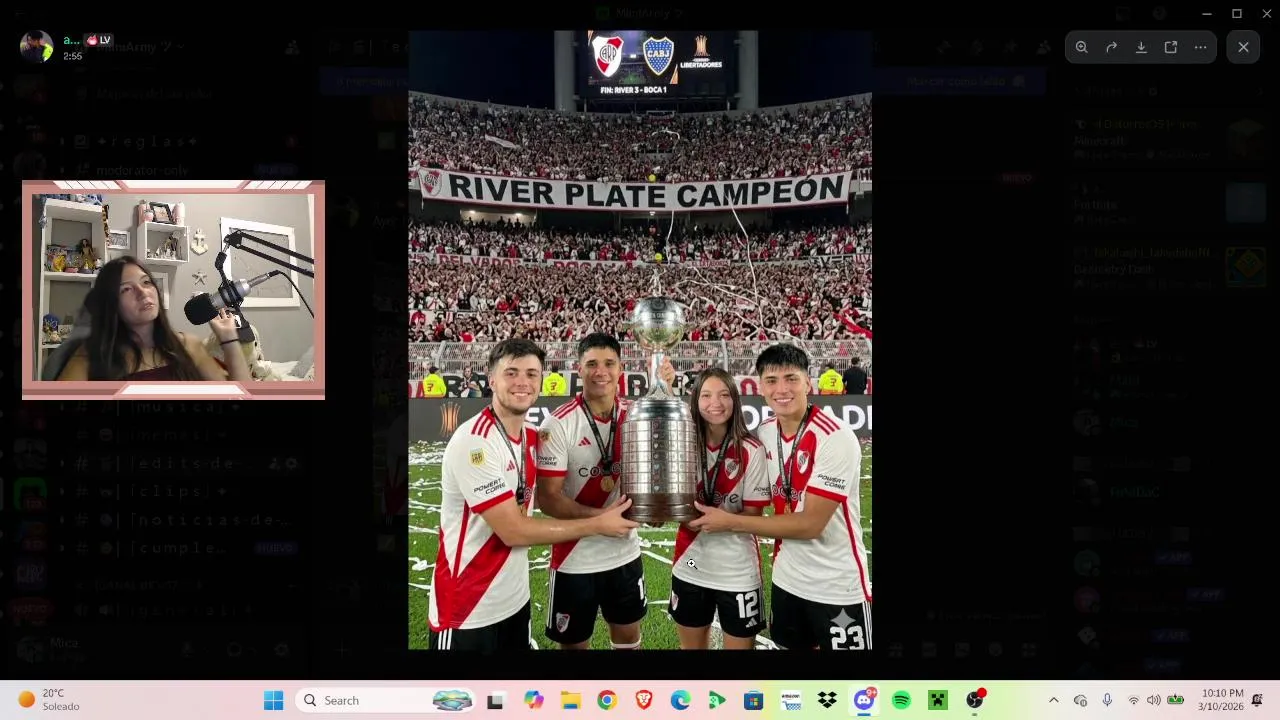Viewport: 1280px width, 720px height.
Task: Click the River Plate trophy photo
Action: click(640, 340)
